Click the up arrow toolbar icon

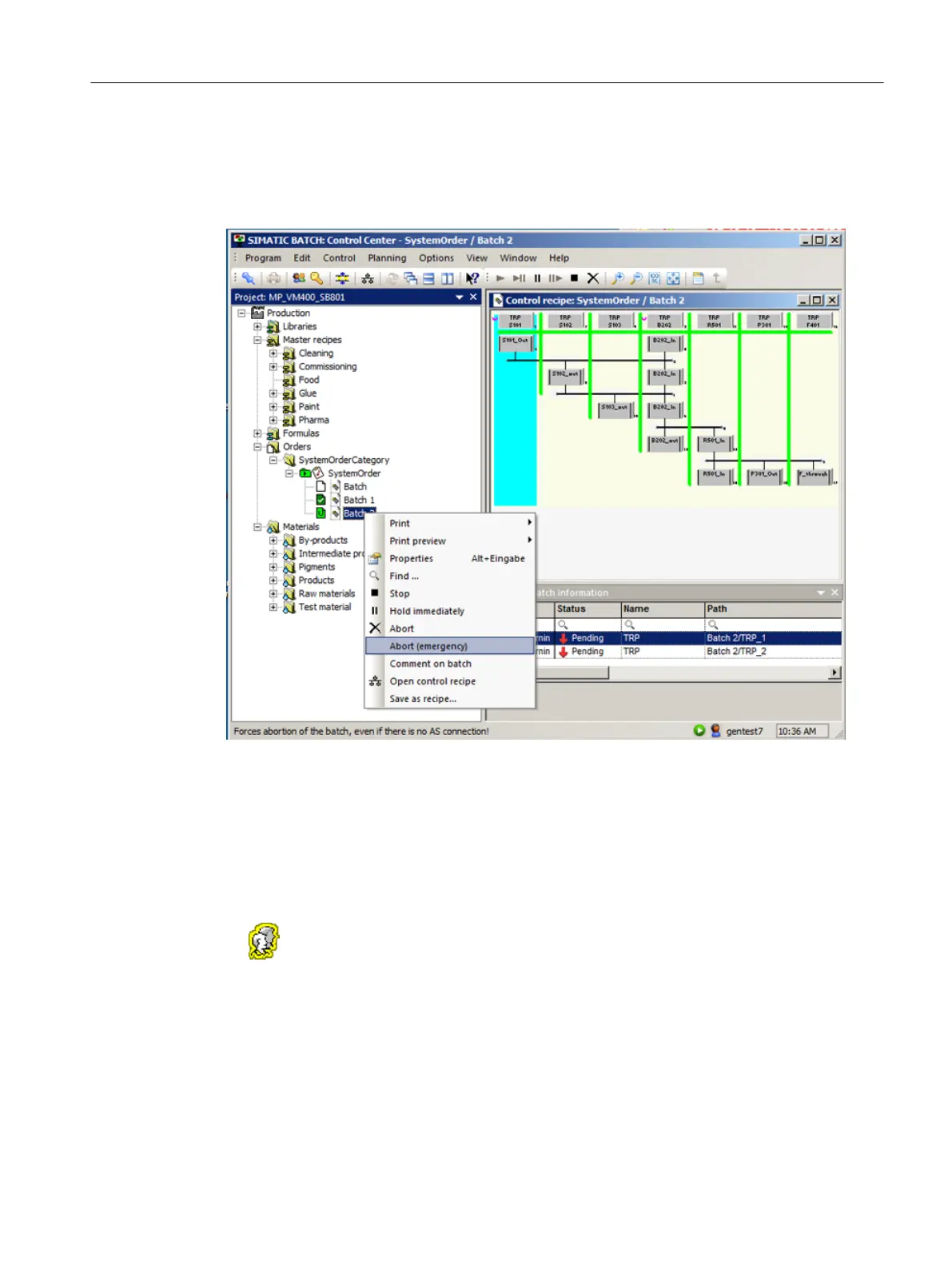716,278
